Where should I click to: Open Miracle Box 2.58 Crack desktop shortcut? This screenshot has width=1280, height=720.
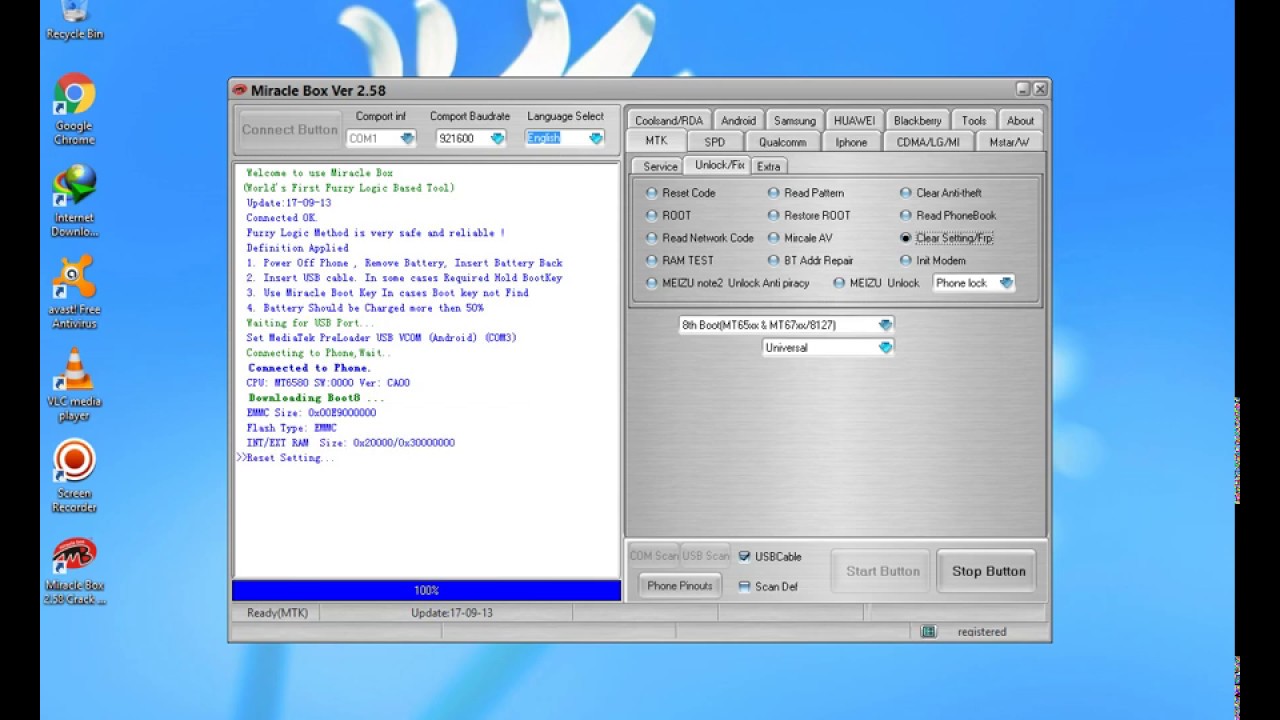(74, 570)
